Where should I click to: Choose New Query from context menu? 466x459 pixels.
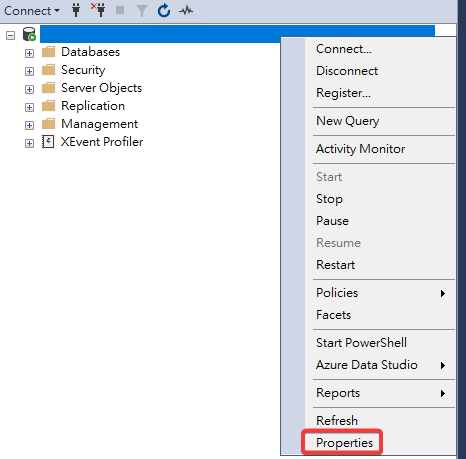click(x=347, y=121)
